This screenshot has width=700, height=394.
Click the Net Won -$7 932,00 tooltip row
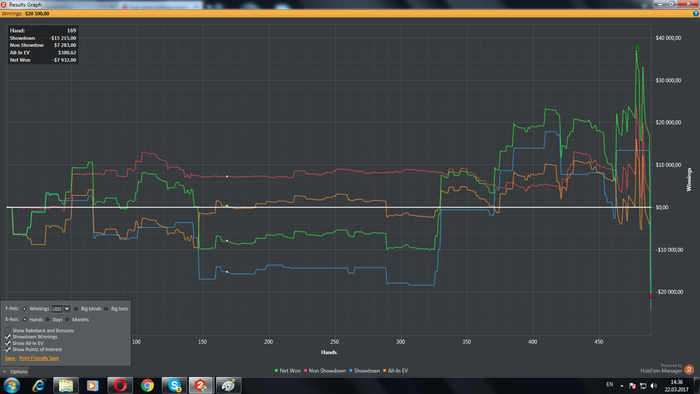[43, 60]
